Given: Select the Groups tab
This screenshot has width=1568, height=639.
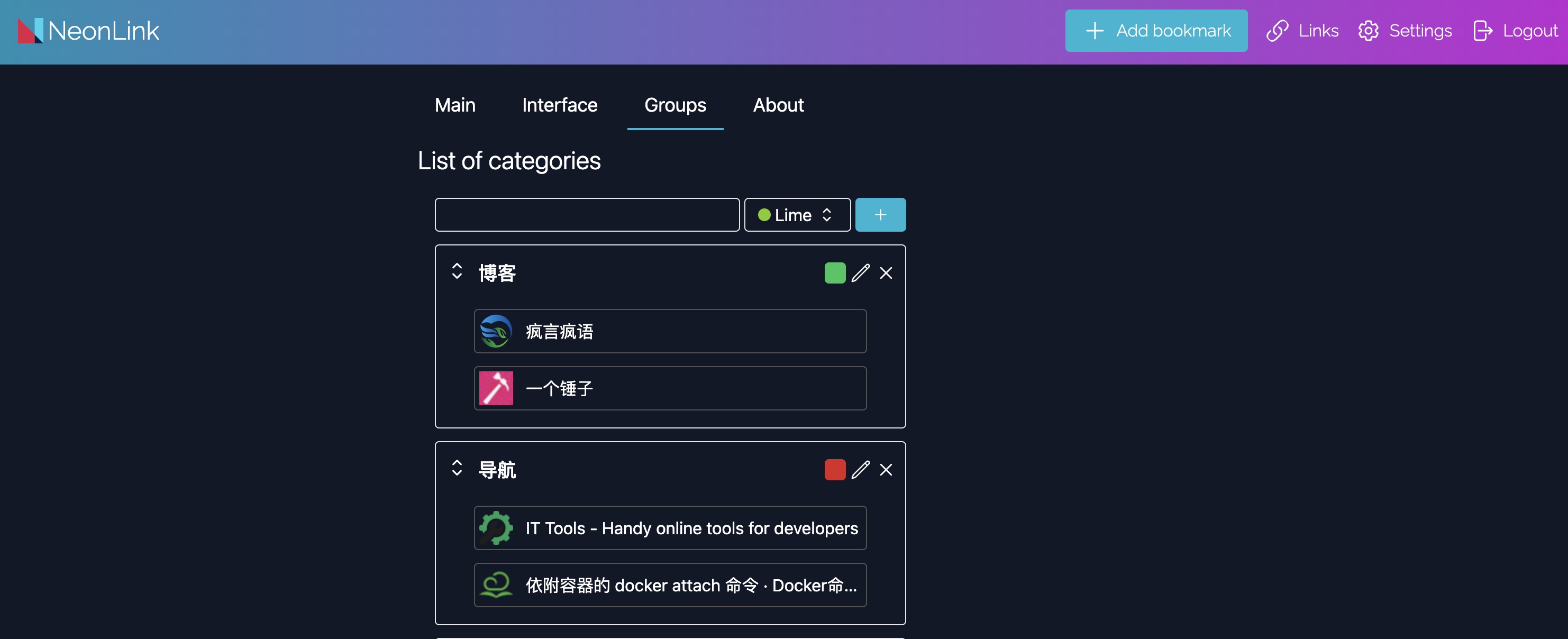Looking at the screenshot, I should tap(675, 105).
